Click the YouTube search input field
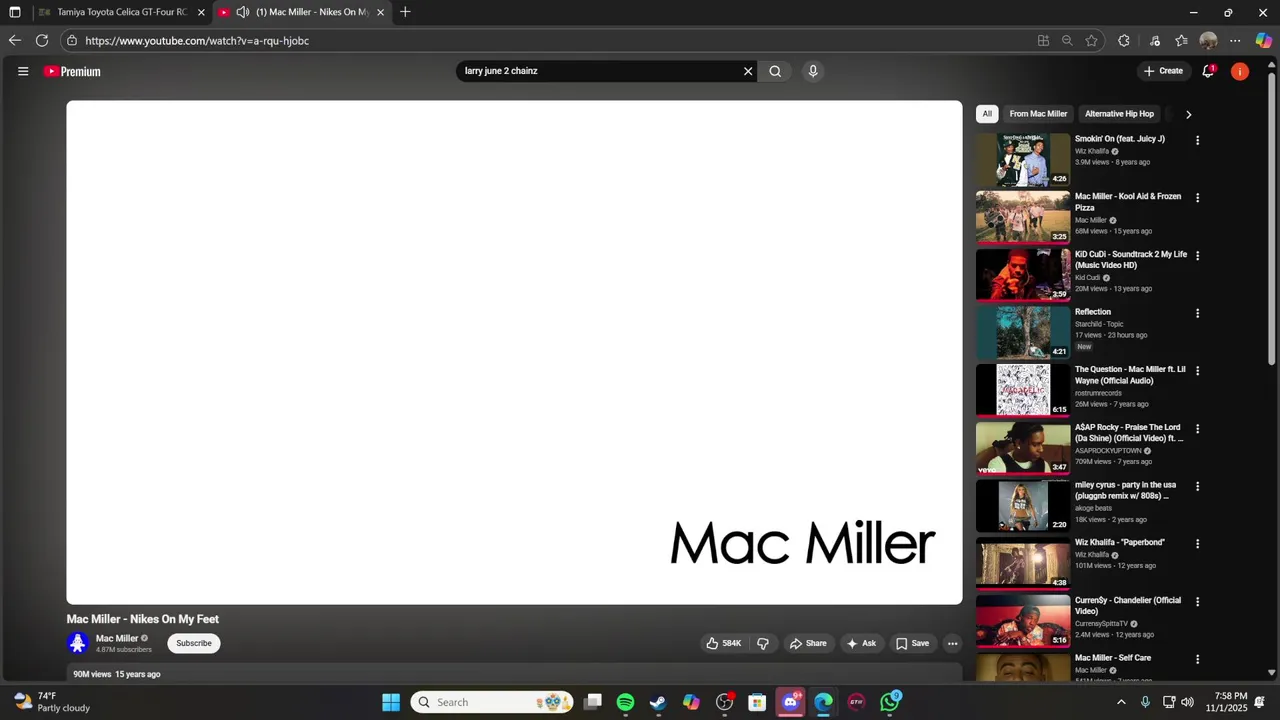Screen dimensions: 1280x720 click(x=600, y=71)
